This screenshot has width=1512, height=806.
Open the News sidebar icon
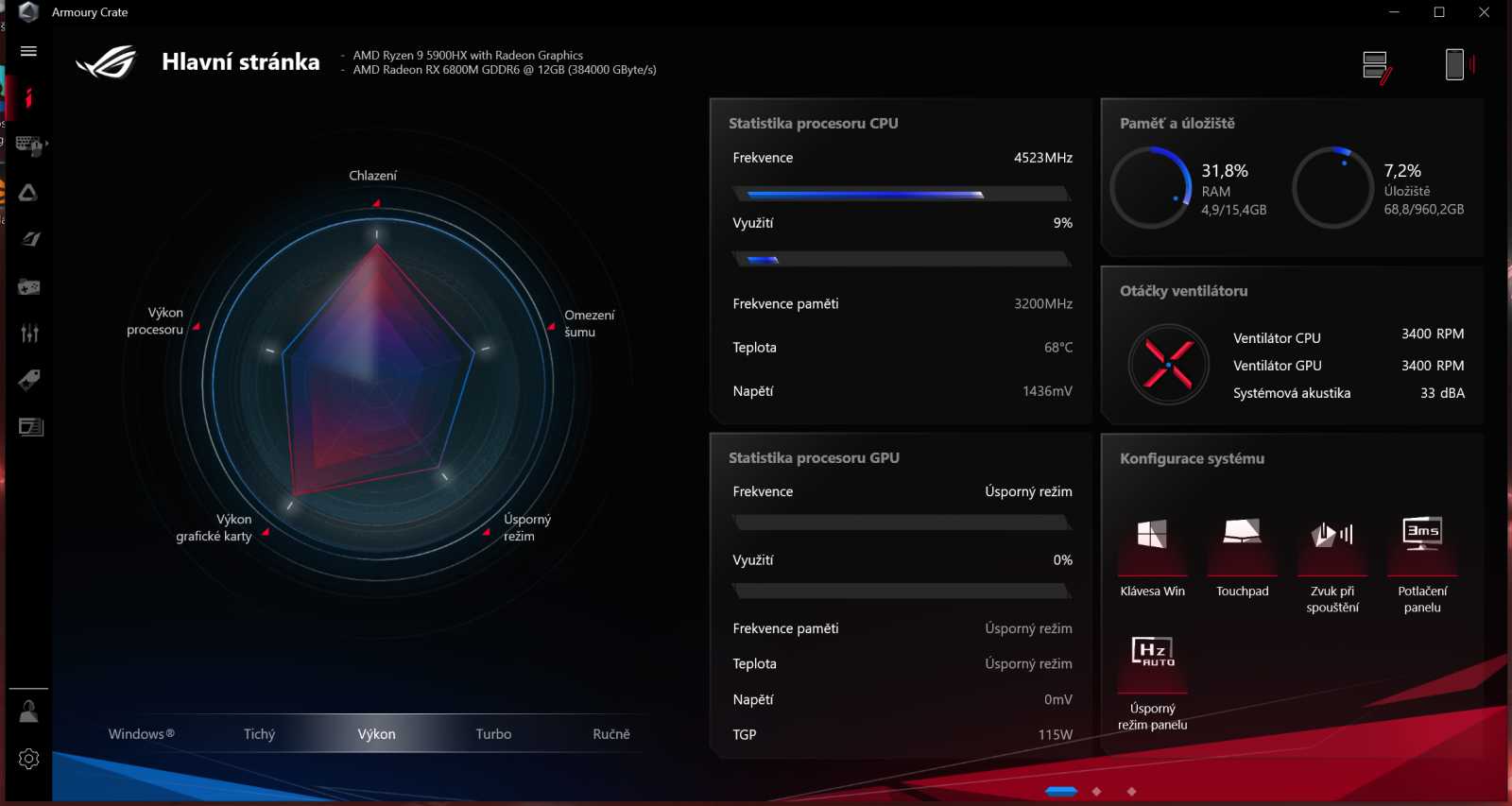[x=30, y=427]
